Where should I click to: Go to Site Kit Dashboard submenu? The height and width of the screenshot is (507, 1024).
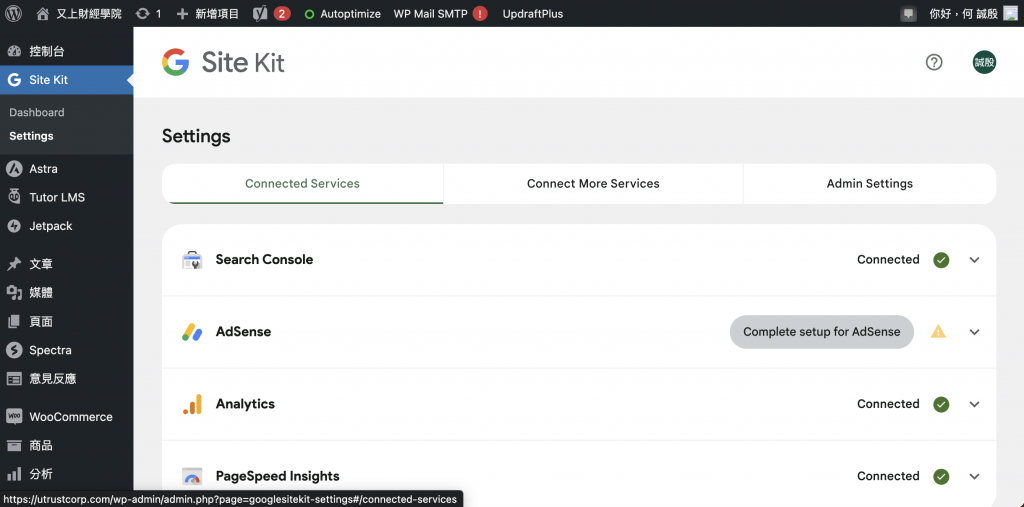click(37, 112)
